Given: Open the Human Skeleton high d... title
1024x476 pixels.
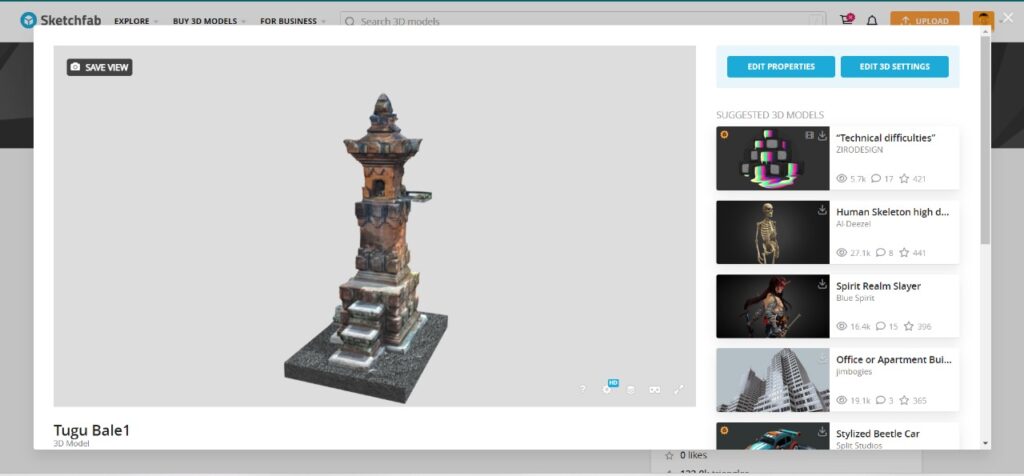Looking at the screenshot, I should [x=893, y=212].
